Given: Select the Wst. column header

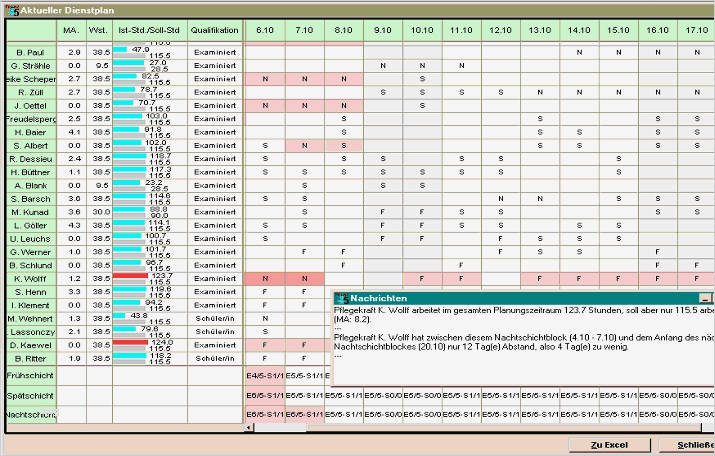Looking at the screenshot, I should tap(99, 30).
